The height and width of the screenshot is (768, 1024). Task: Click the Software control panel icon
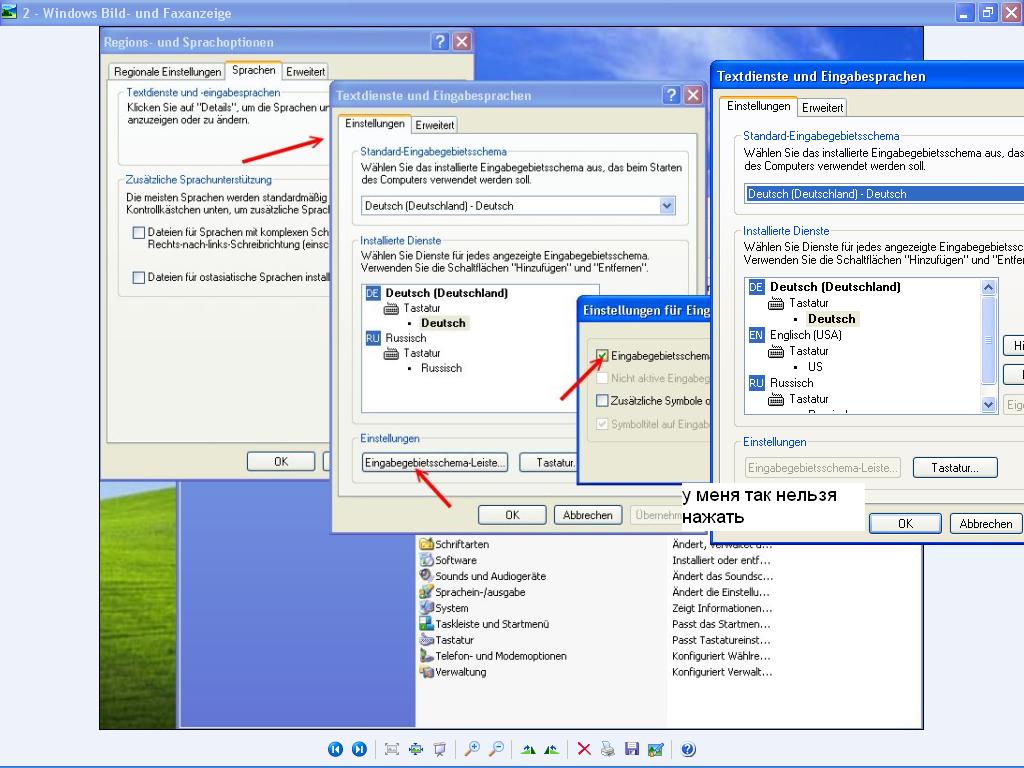[x=426, y=560]
